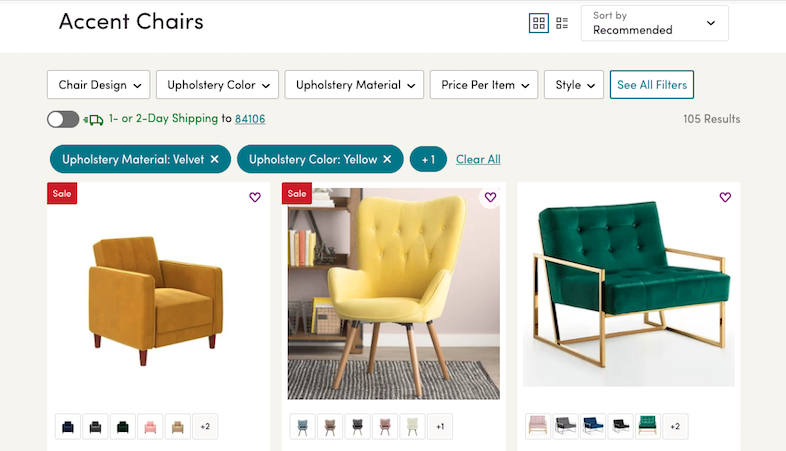Expand the Upholstery Color filter

click(x=217, y=85)
